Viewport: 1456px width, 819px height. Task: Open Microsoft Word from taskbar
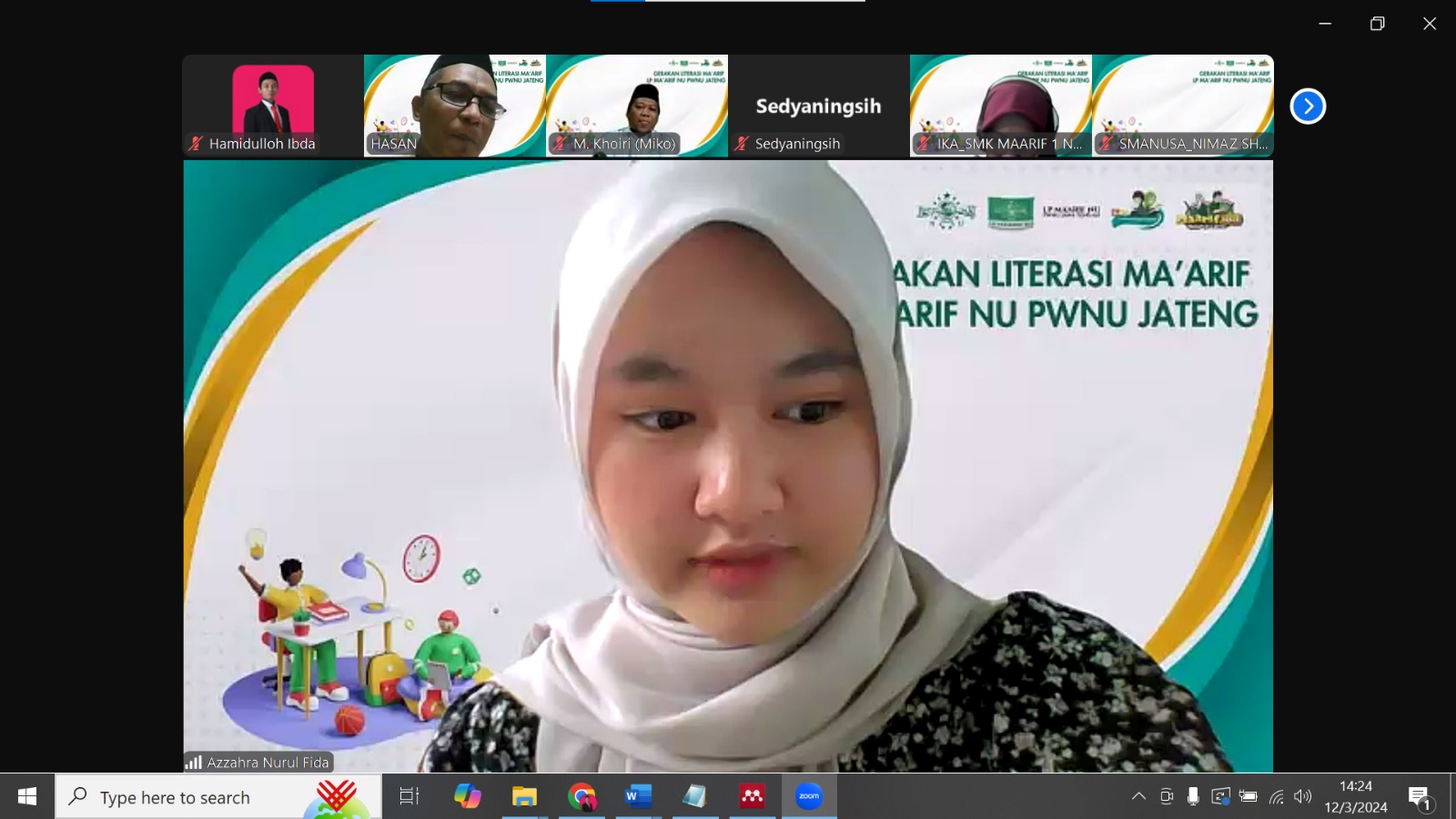638,796
